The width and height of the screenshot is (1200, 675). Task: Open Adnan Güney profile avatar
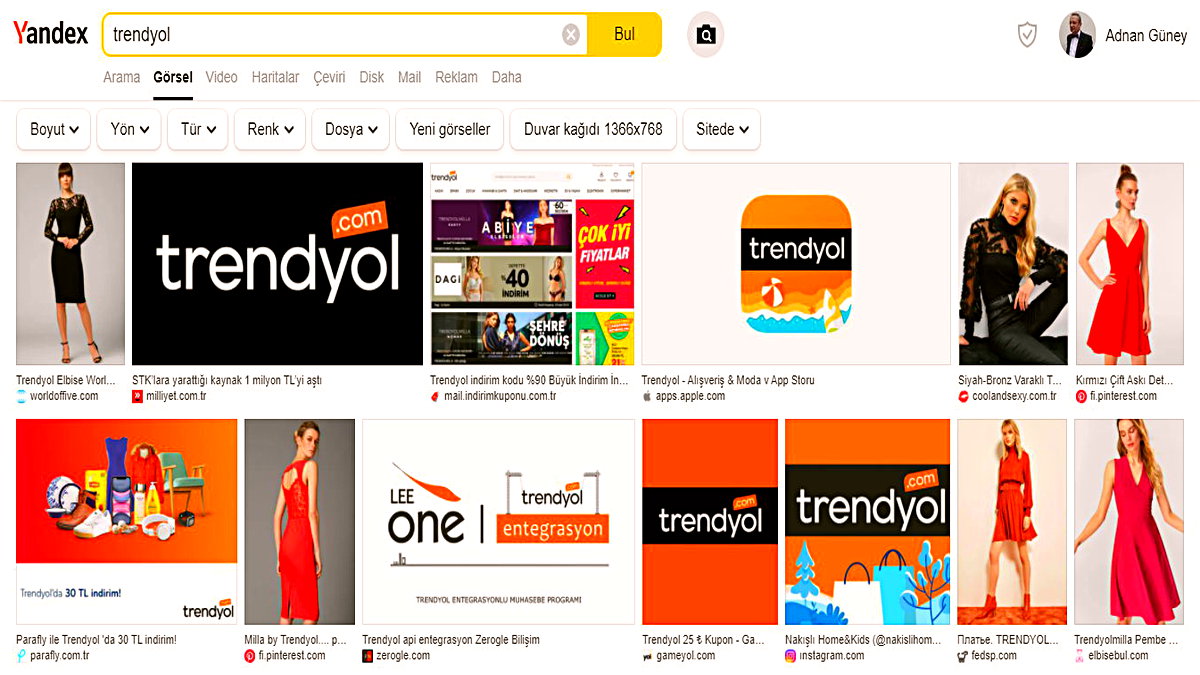1077,35
